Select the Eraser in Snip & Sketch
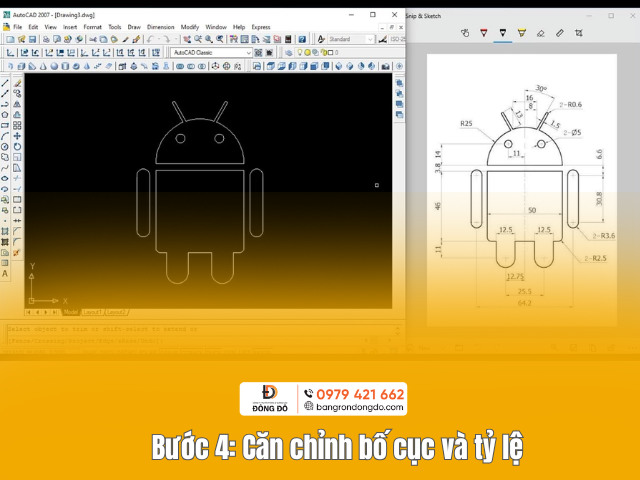Viewport: 640px width, 480px height. [x=541, y=33]
